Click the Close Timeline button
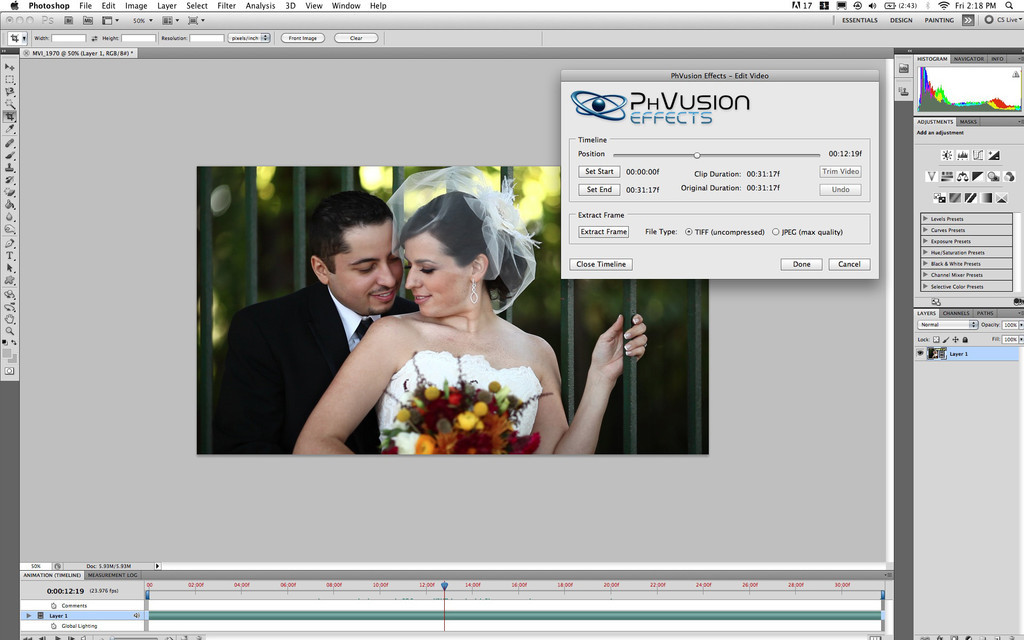The height and width of the screenshot is (640, 1024). (601, 264)
